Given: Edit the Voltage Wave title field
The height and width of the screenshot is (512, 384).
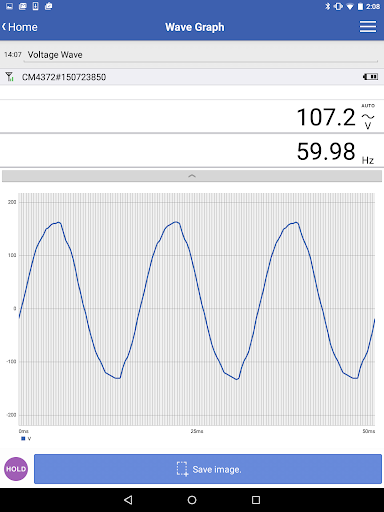Looking at the screenshot, I should click(x=202, y=55).
